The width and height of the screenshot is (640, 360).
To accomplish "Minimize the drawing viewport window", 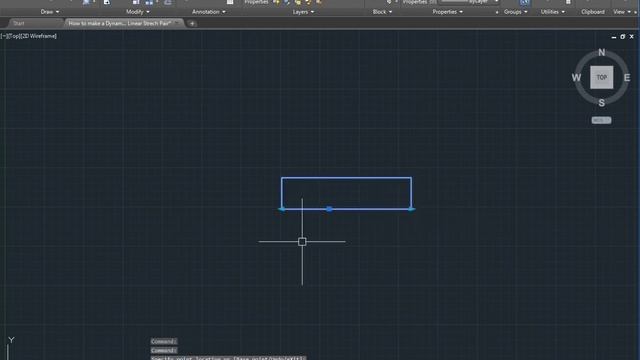I will coord(614,37).
